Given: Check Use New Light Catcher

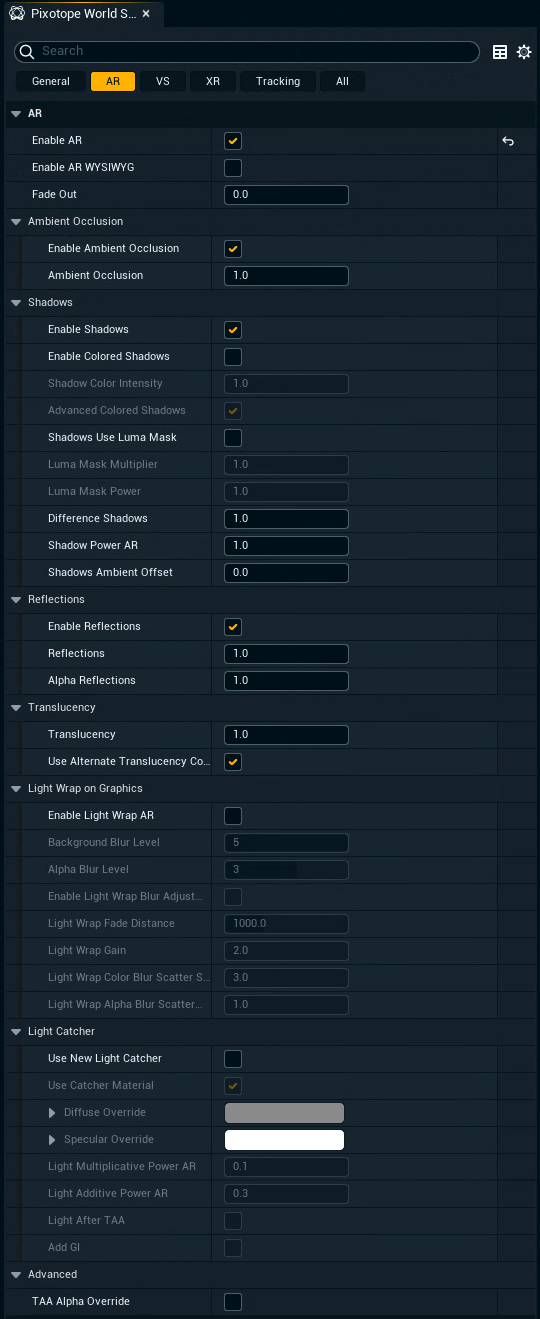Looking at the screenshot, I should point(233,1059).
